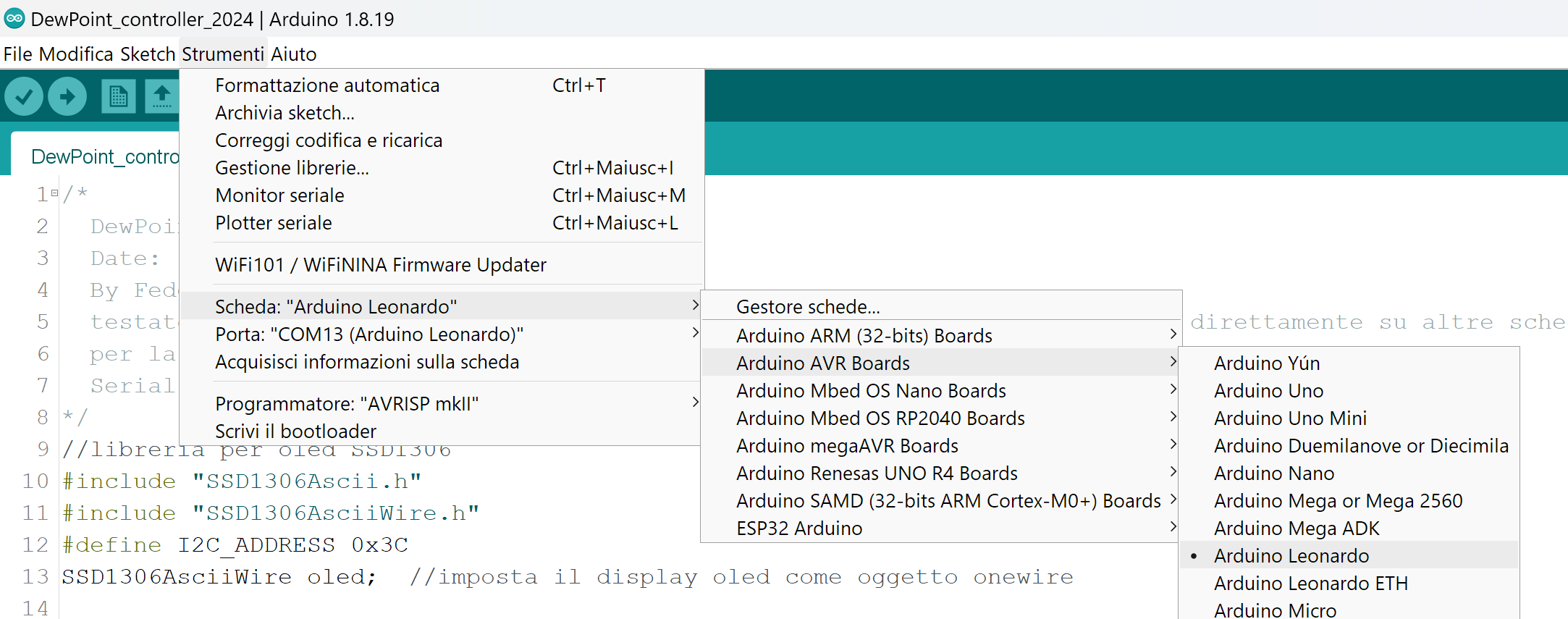Collapse the comment fold marker on line 1
The height and width of the screenshot is (619, 1568).
[x=54, y=193]
